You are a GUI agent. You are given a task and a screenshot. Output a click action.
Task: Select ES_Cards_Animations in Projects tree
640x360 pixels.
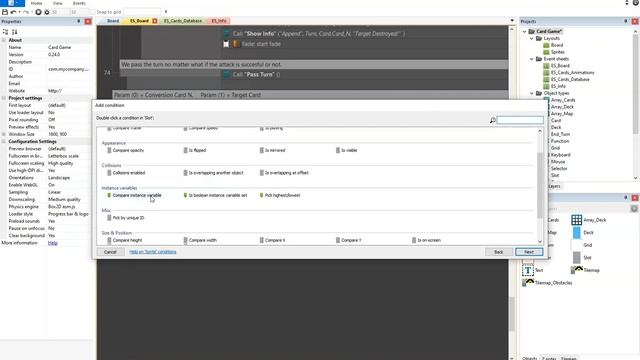point(572,73)
